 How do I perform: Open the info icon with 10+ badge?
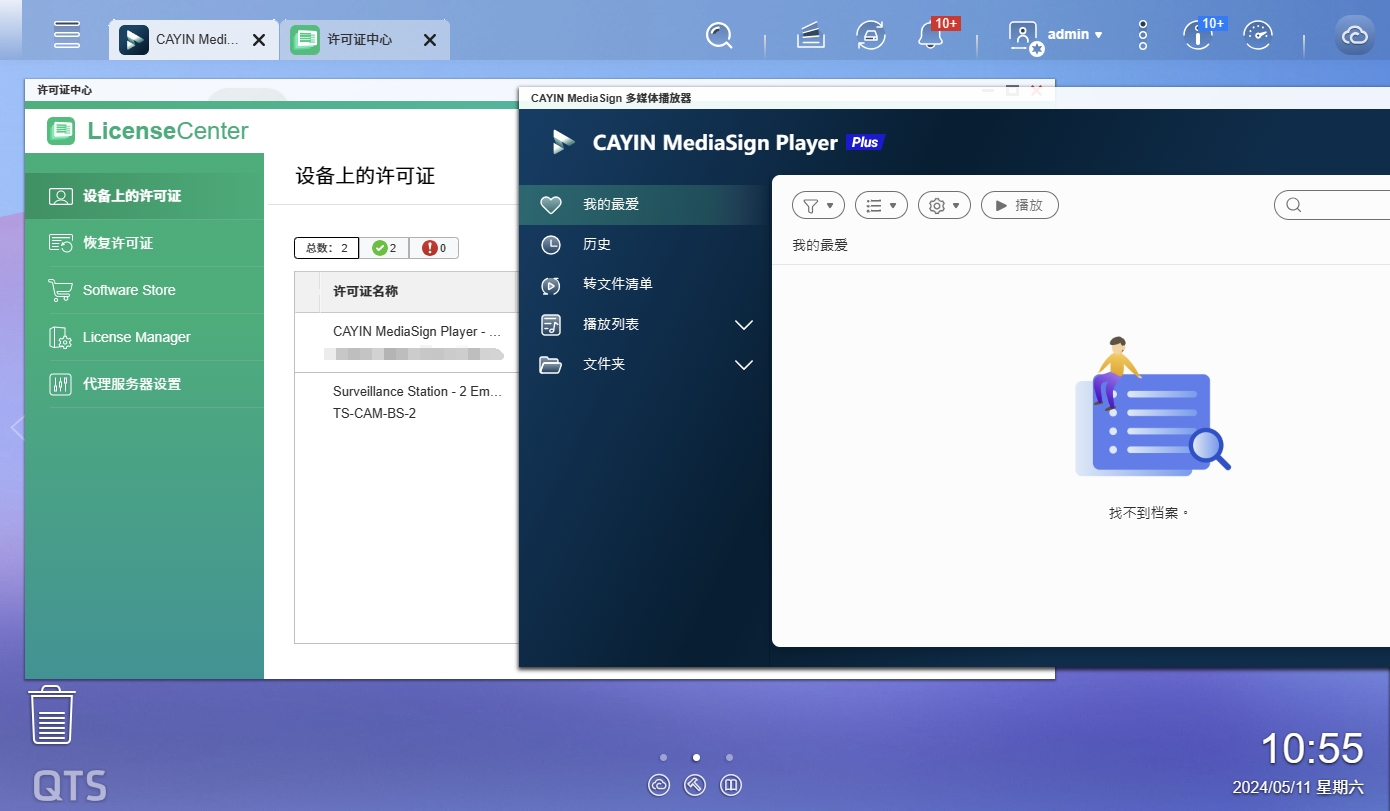click(1197, 36)
